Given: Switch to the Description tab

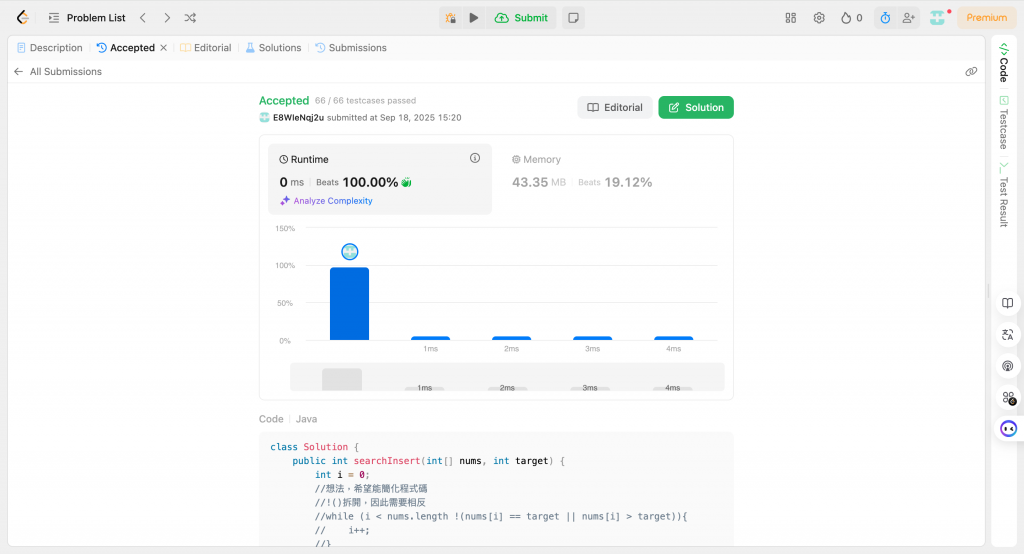Looking at the screenshot, I should [x=50, y=48].
